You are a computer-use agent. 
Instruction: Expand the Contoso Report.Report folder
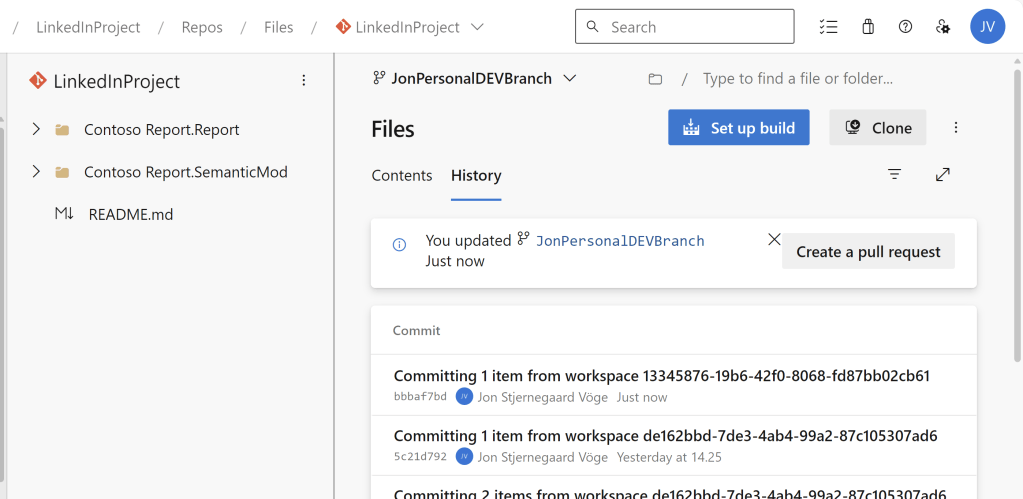click(x=36, y=130)
